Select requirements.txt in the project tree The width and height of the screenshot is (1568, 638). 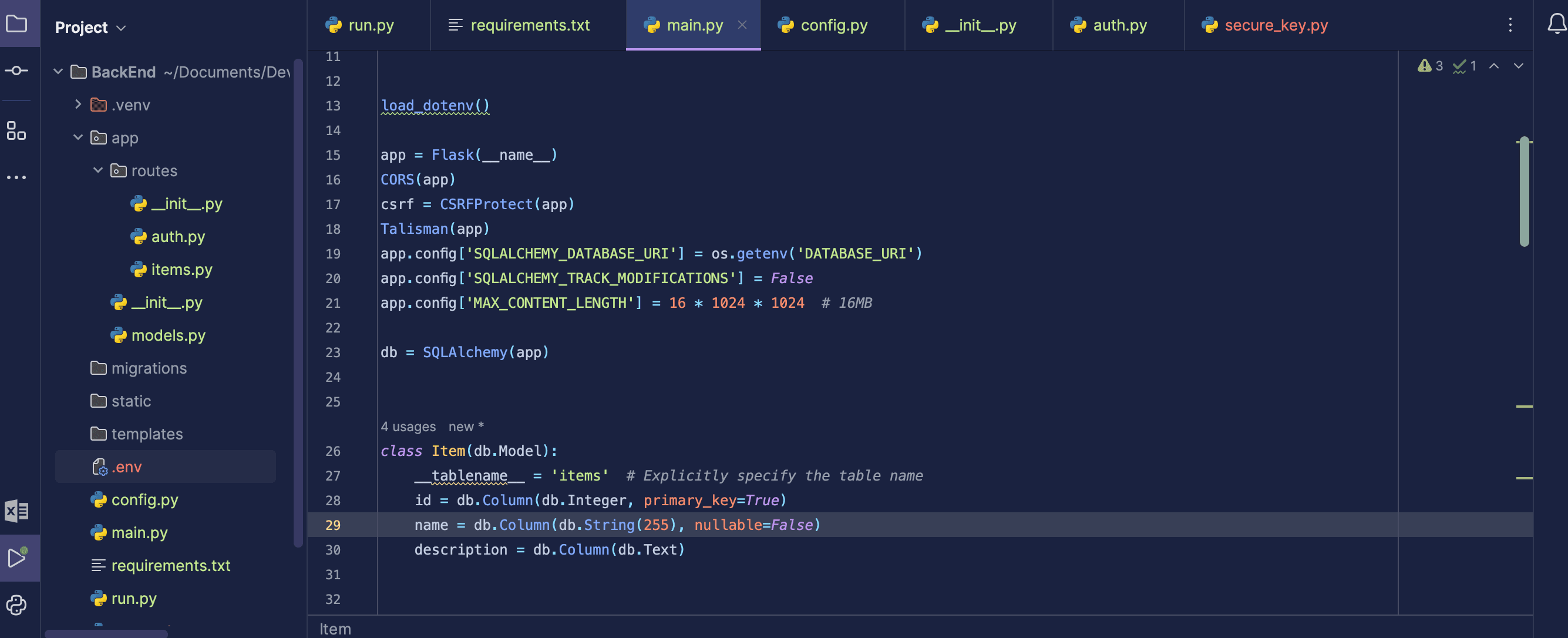160,565
